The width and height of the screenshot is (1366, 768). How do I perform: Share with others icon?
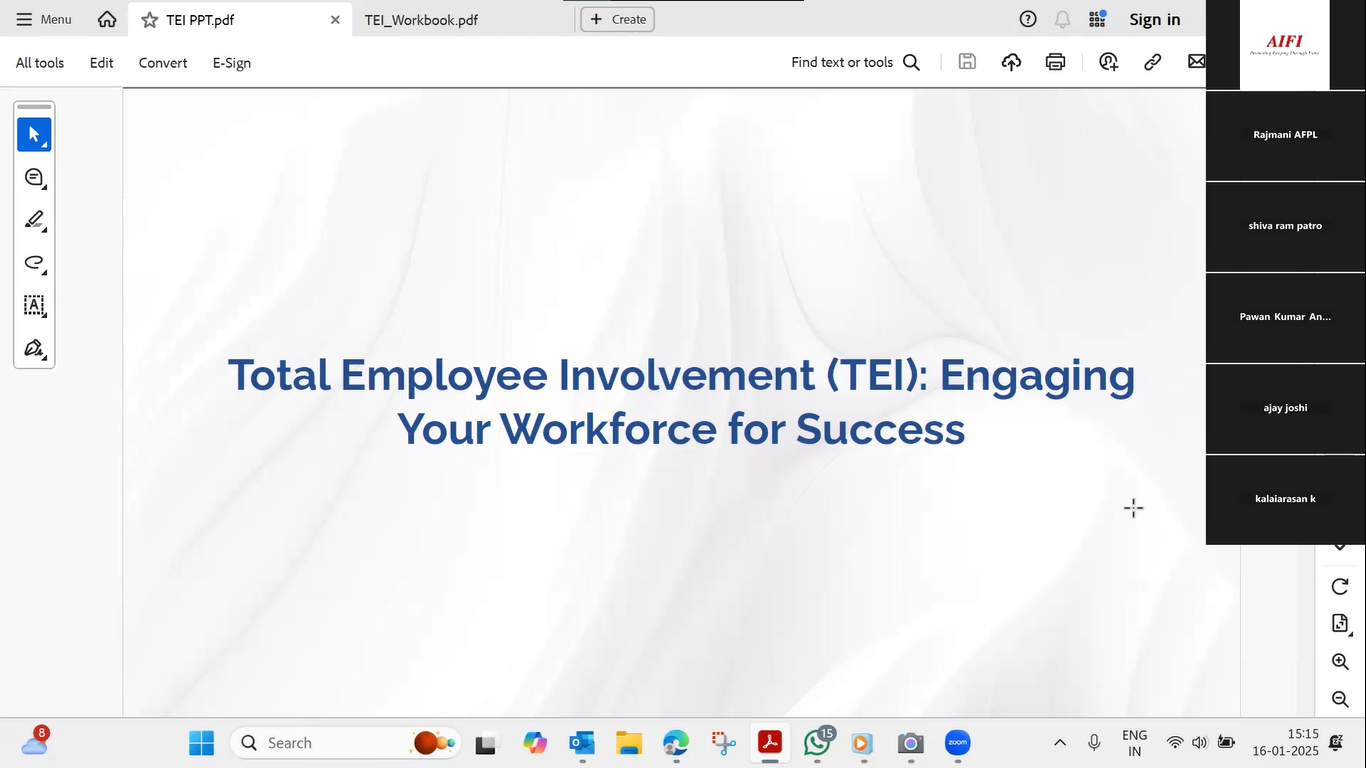[1108, 62]
